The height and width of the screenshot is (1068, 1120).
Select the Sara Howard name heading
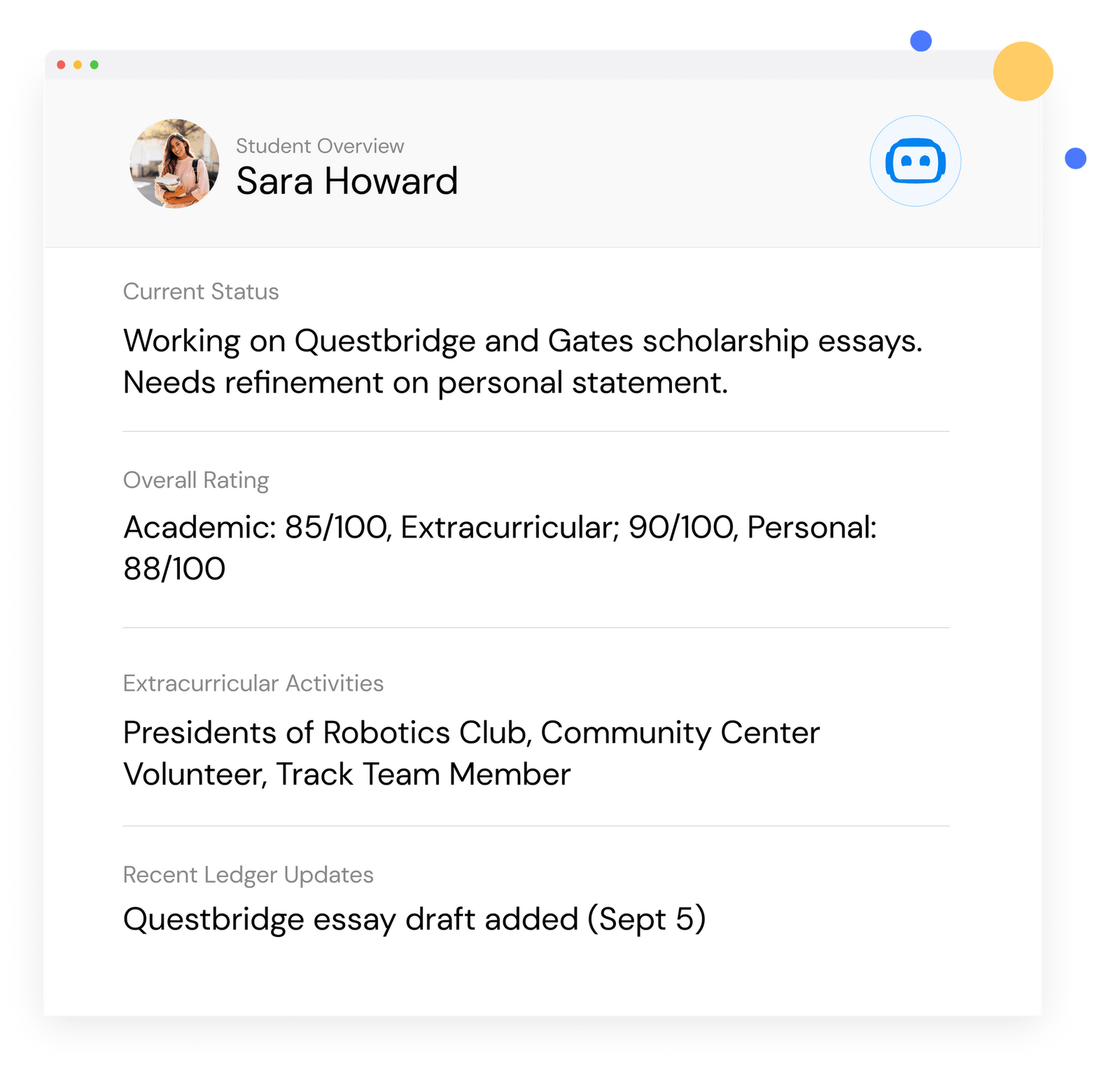[346, 181]
